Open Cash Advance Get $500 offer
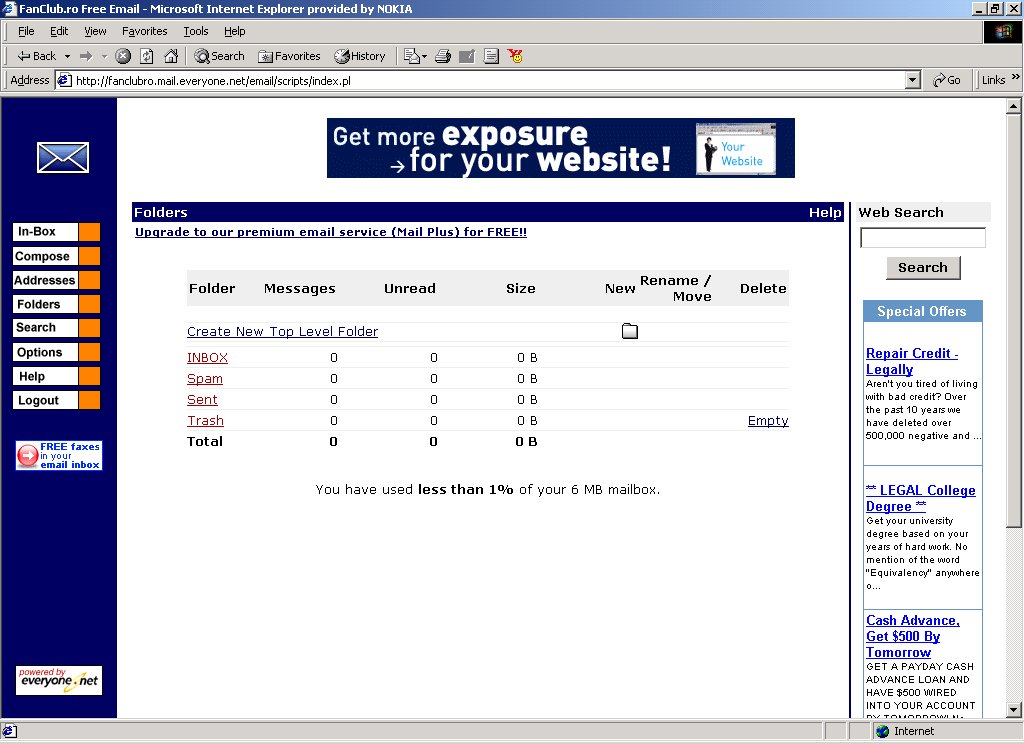This screenshot has width=1024, height=744. click(912, 636)
